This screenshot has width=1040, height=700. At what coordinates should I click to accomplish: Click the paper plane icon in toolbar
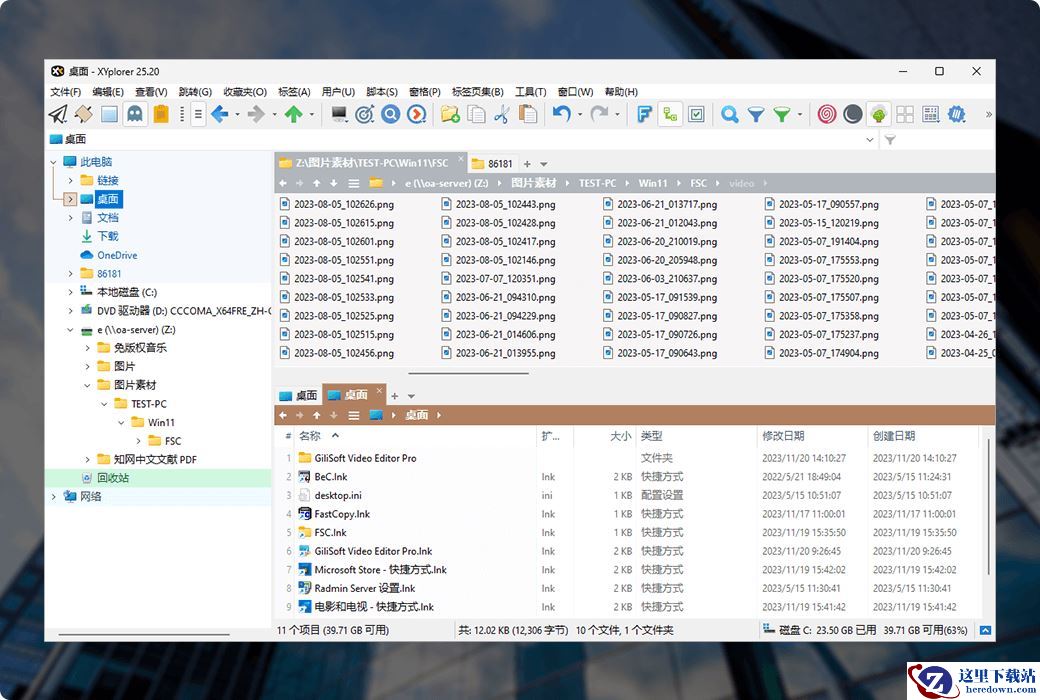58,115
